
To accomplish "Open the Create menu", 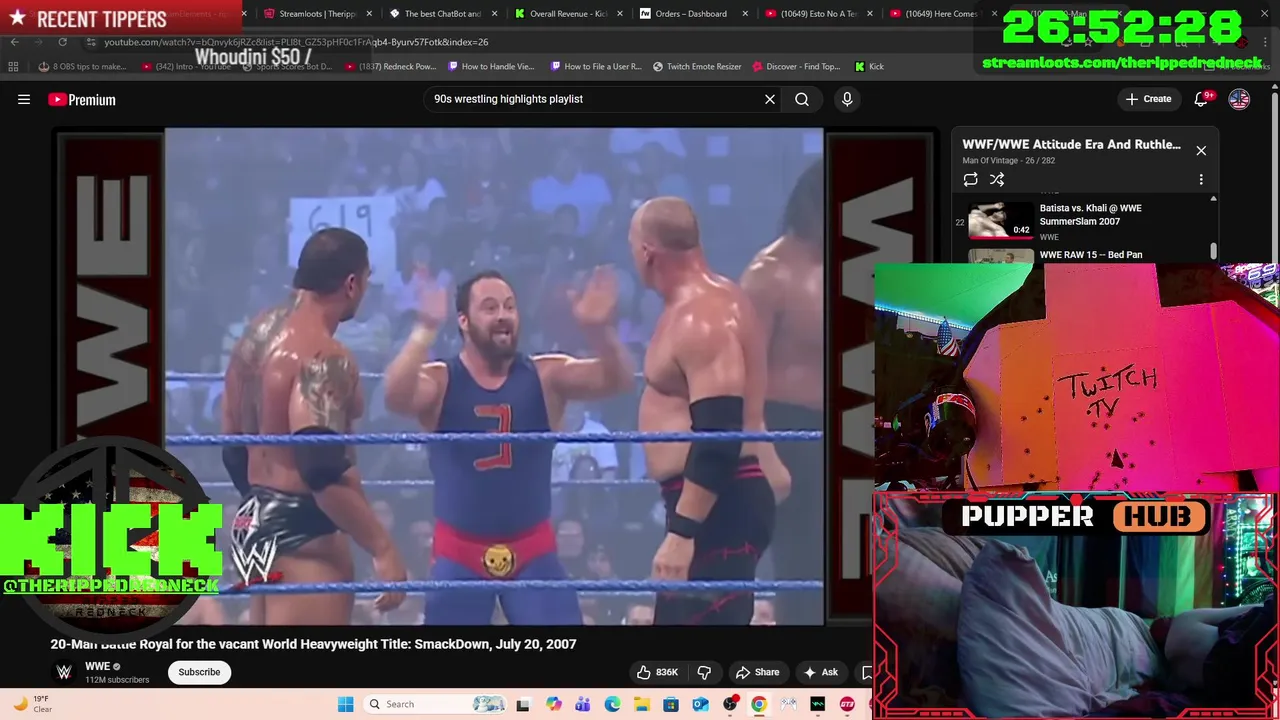I will tap(1148, 99).
